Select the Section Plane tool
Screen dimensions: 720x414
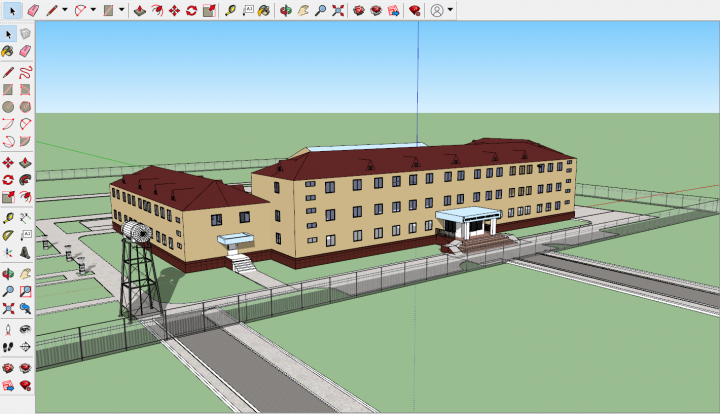click(25, 347)
